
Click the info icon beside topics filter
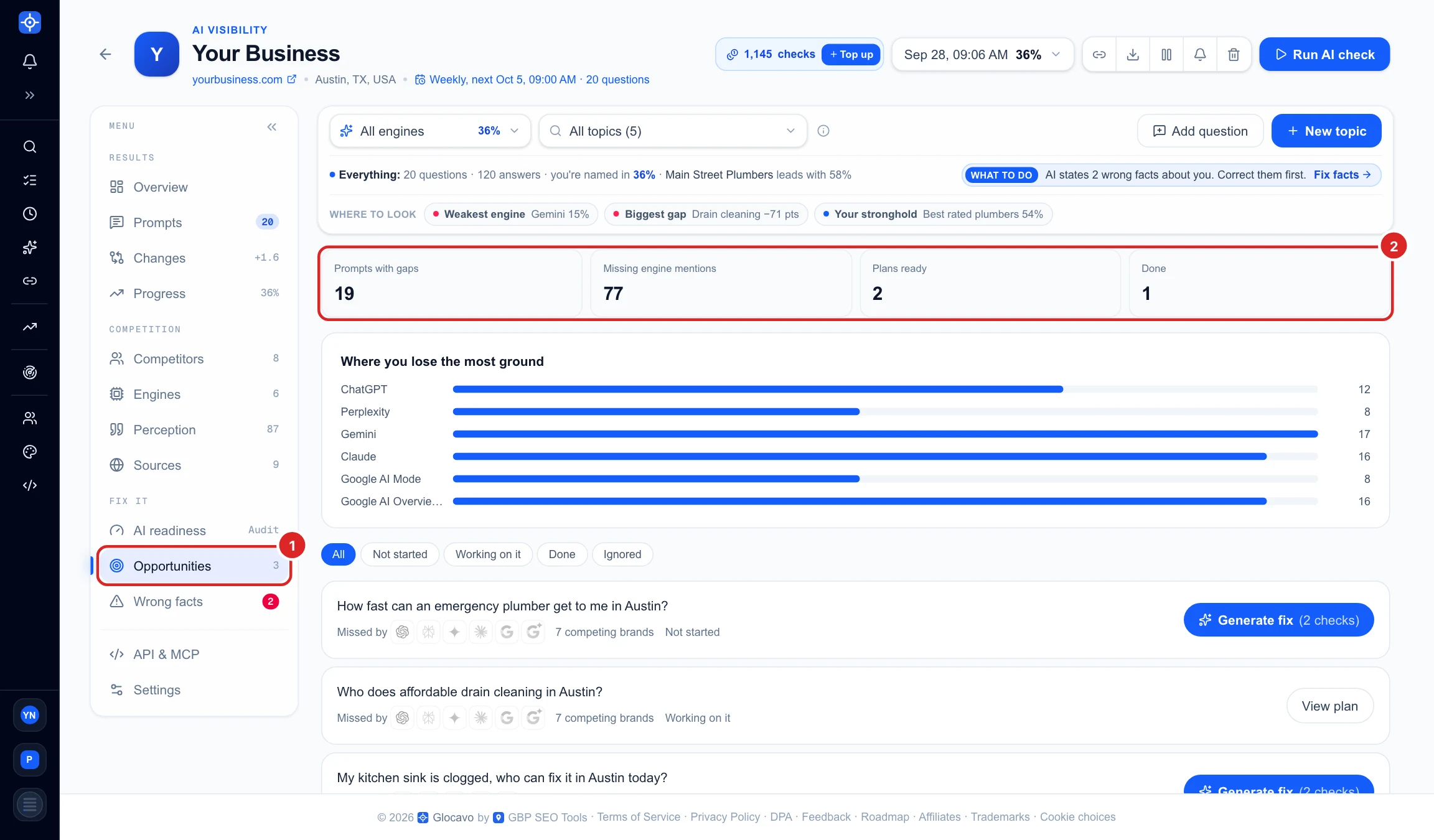coord(823,131)
